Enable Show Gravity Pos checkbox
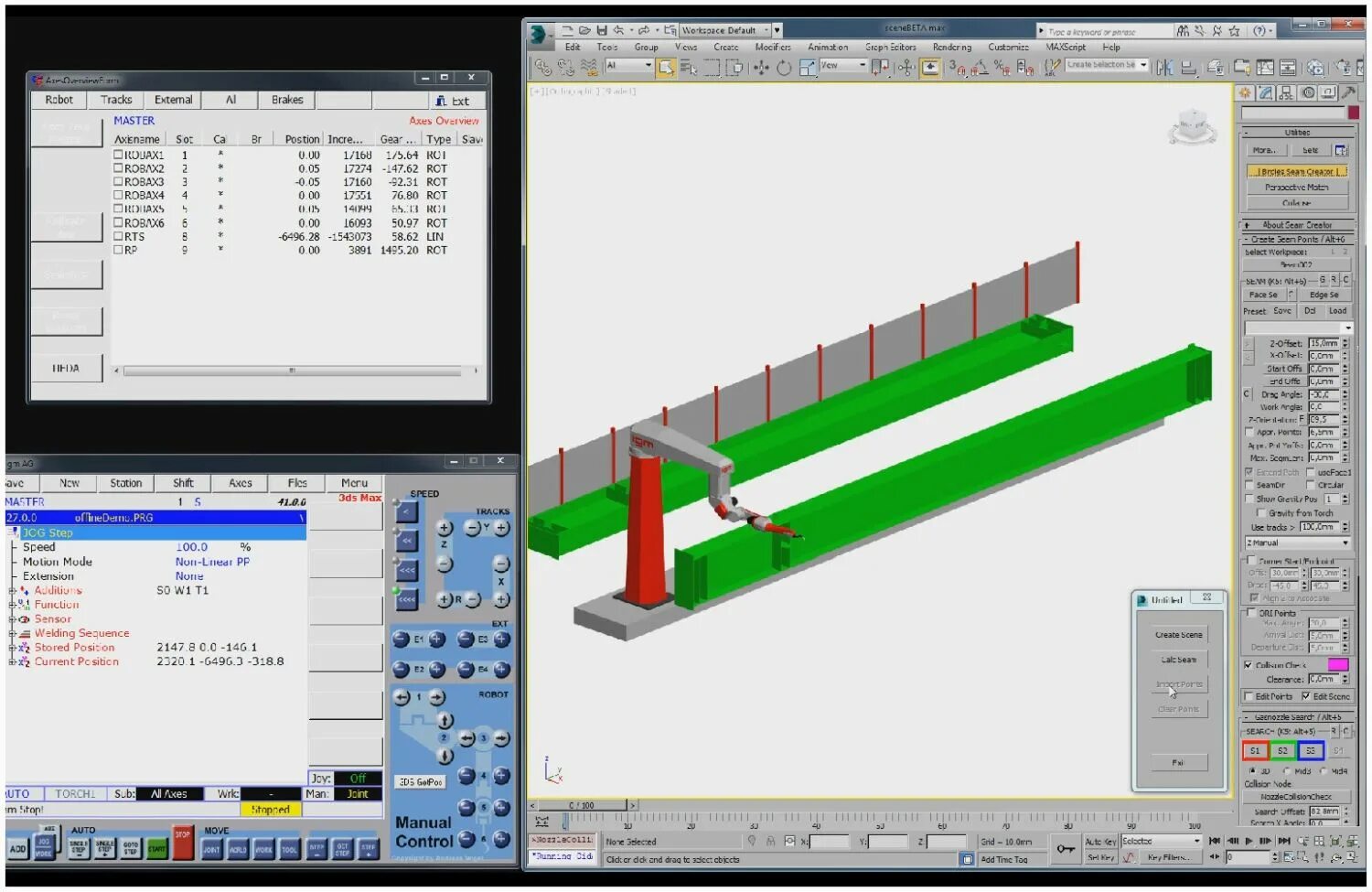Viewport: 1372px width, 892px height. click(x=1249, y=500)
